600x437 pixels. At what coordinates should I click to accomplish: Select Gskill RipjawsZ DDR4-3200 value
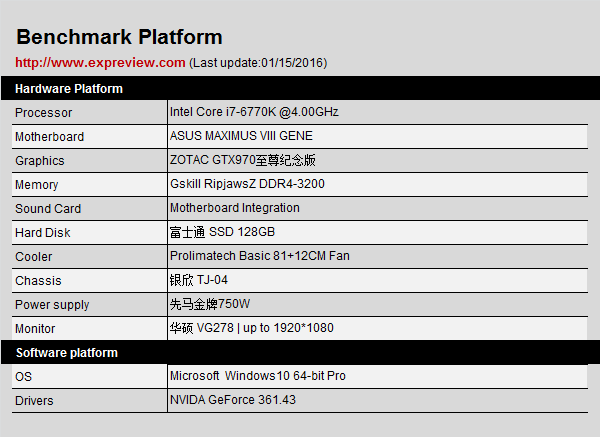247,184
